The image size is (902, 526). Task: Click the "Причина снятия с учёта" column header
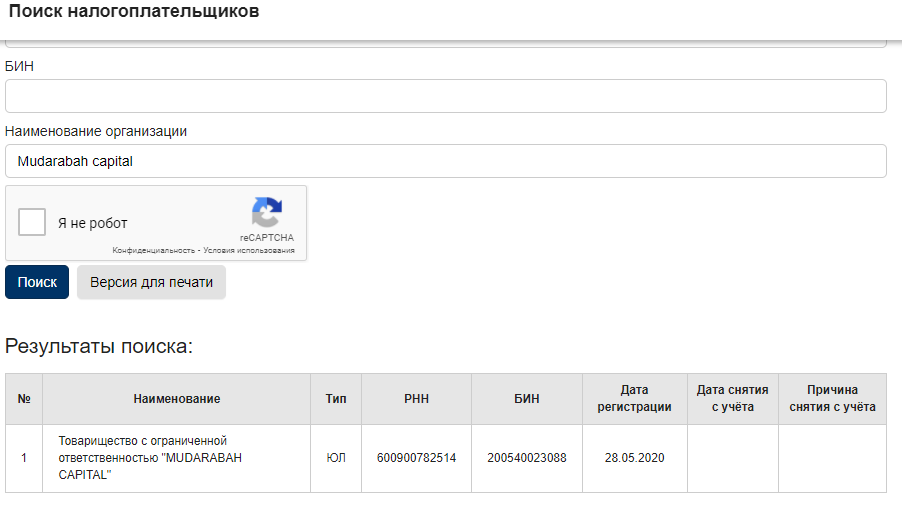[x=832, y=398]
